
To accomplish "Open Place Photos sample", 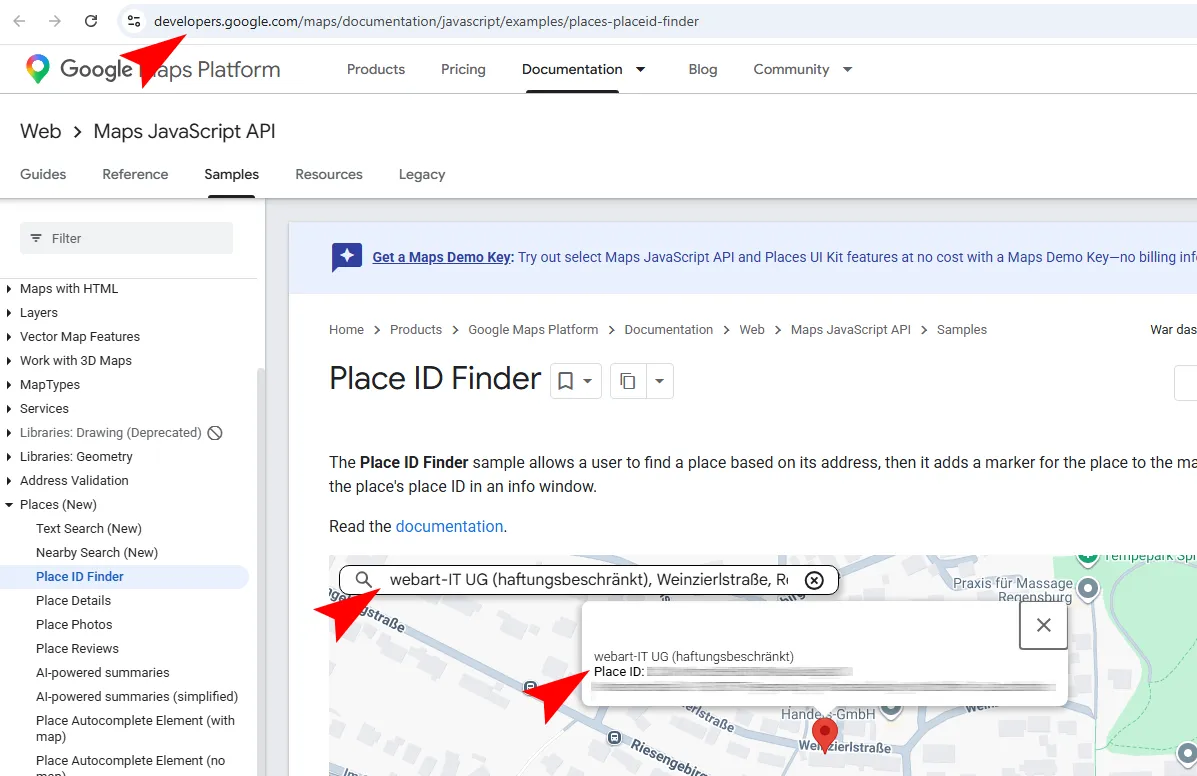I will coord(74,624).
